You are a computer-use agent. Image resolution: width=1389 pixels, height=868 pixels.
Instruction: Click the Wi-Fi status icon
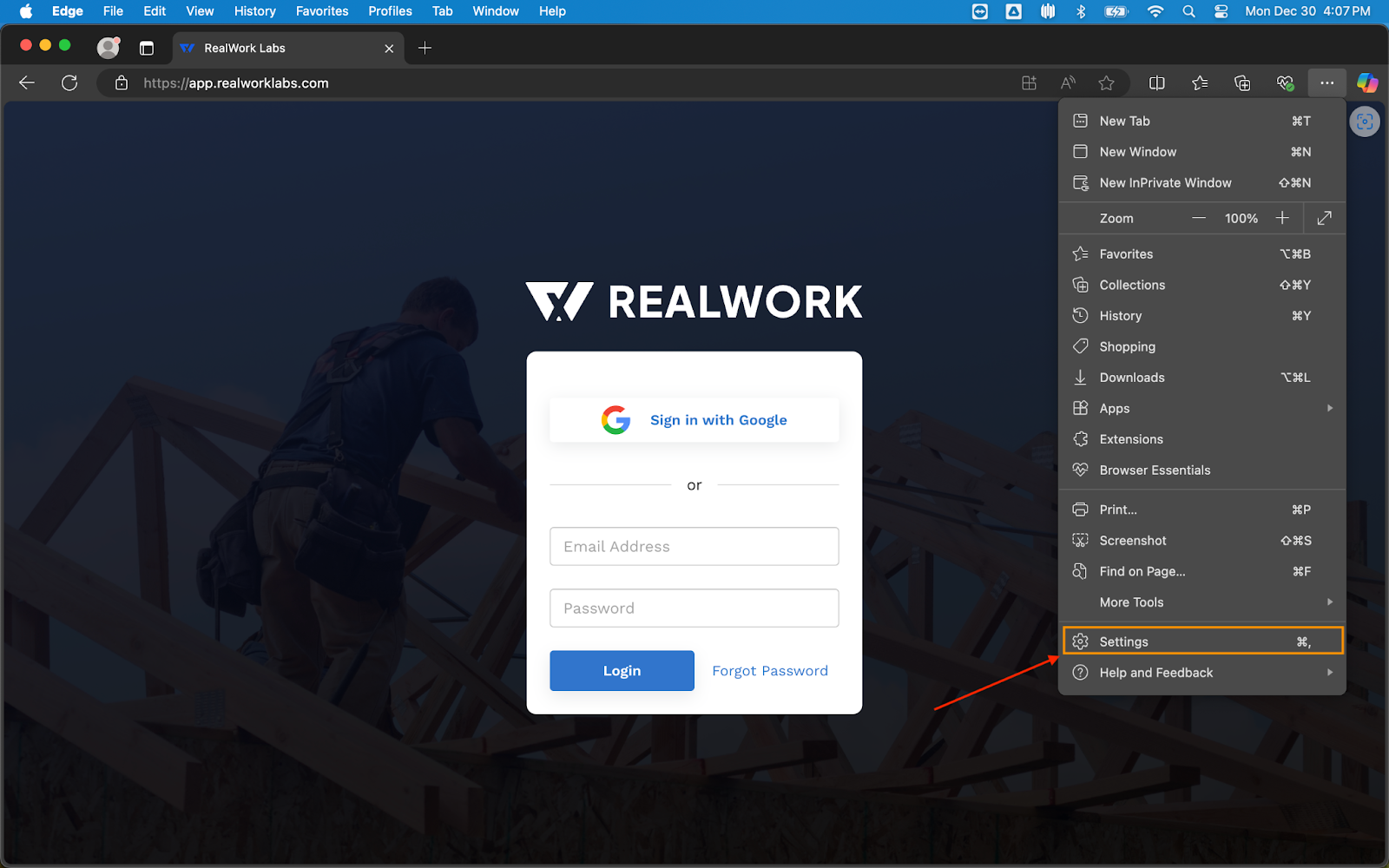point(1155,11)
